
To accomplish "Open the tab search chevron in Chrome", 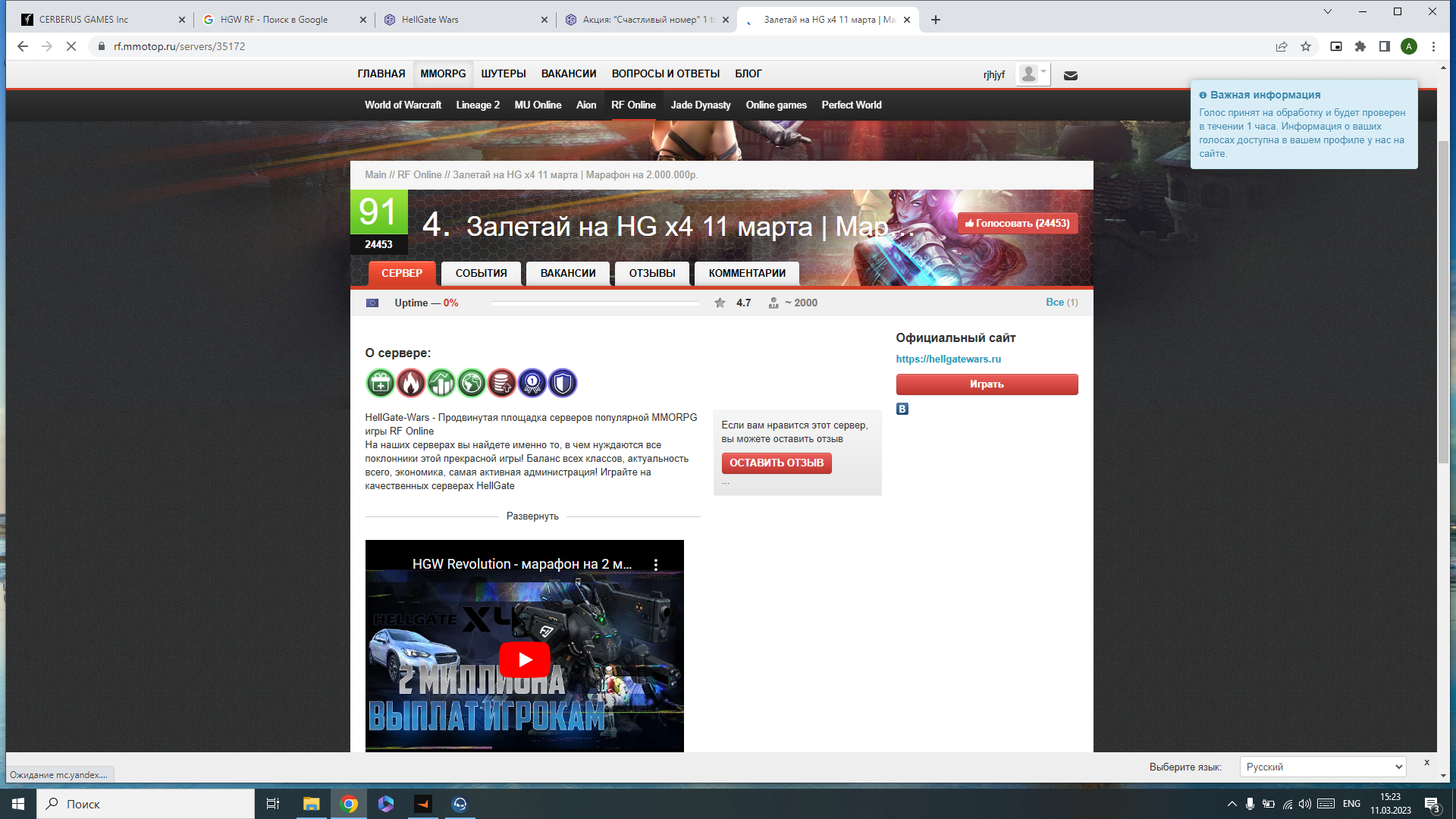I will (x=1328, y=11).
